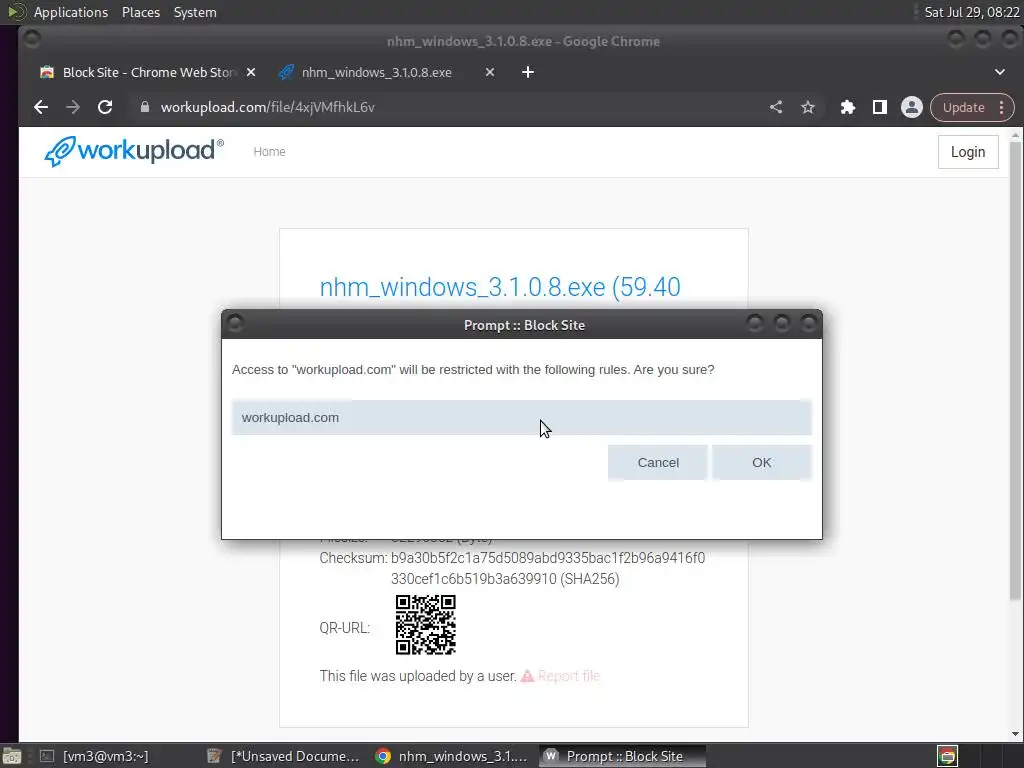Click the Login button
The height and width of the screenshot is (768, 1024).
[x=968, y=152]
